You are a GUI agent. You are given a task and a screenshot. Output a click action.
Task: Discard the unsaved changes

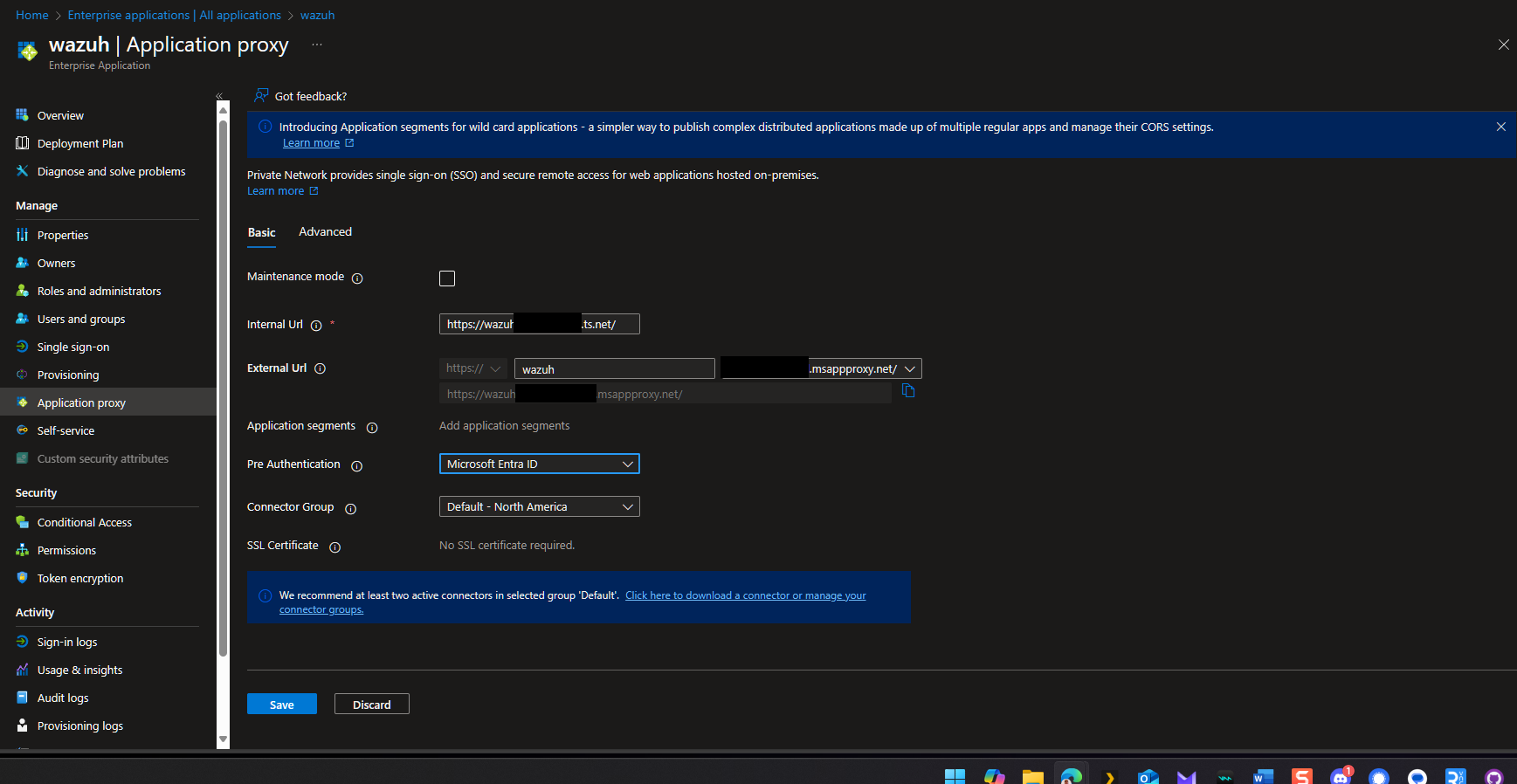point(372,704)
